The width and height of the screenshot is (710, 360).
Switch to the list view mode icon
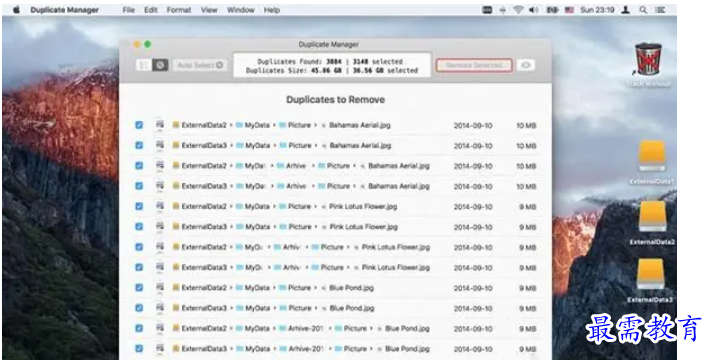[144, 65]
